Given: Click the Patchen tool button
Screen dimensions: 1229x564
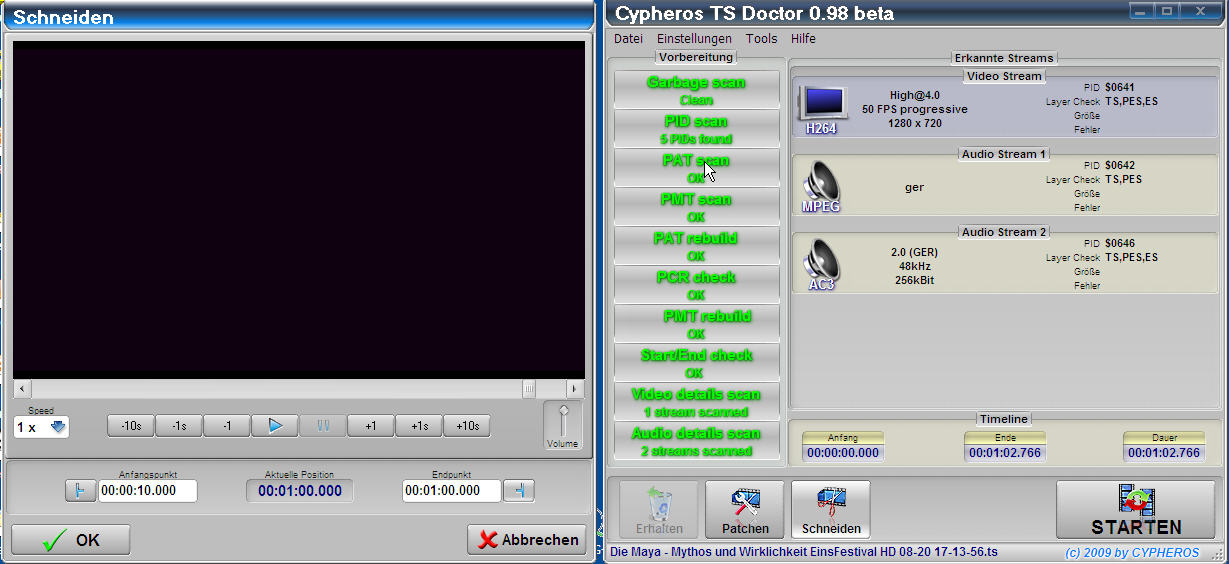Looking at the screenshot, I should tap(745, 510).
